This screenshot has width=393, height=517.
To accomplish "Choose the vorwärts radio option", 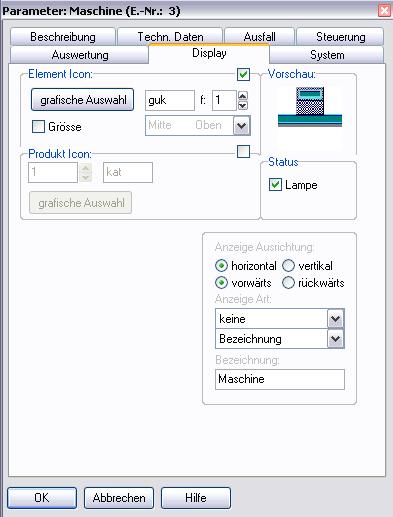I will 221,283.
